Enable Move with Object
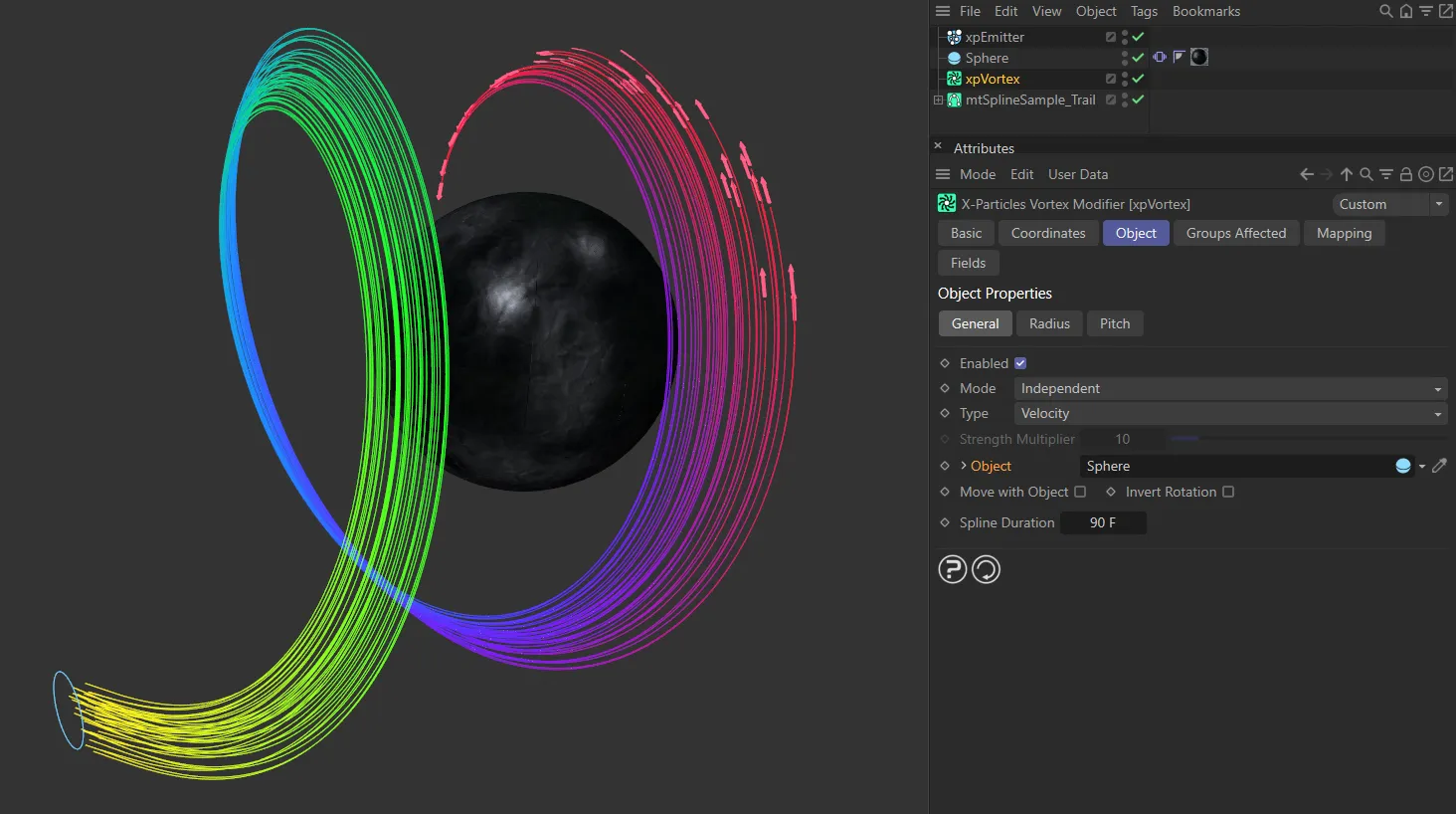Image resolution: width=1456 pixels, height=814 pixels. [x=1080, y=492]
